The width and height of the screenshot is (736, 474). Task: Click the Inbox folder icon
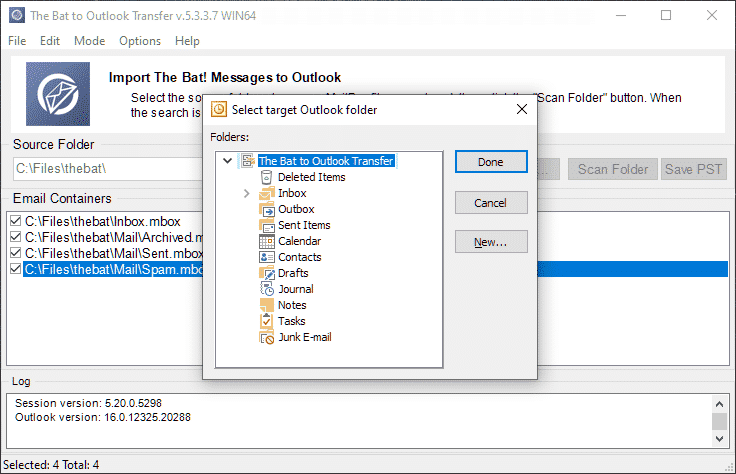click(x=267, y=193)
